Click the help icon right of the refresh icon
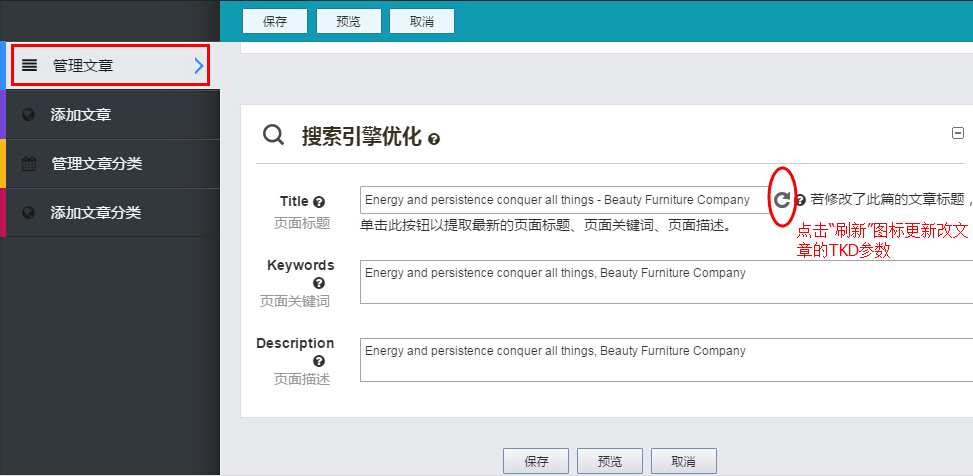The width and height of the screenshot is (973, 476). coord(800,200)
